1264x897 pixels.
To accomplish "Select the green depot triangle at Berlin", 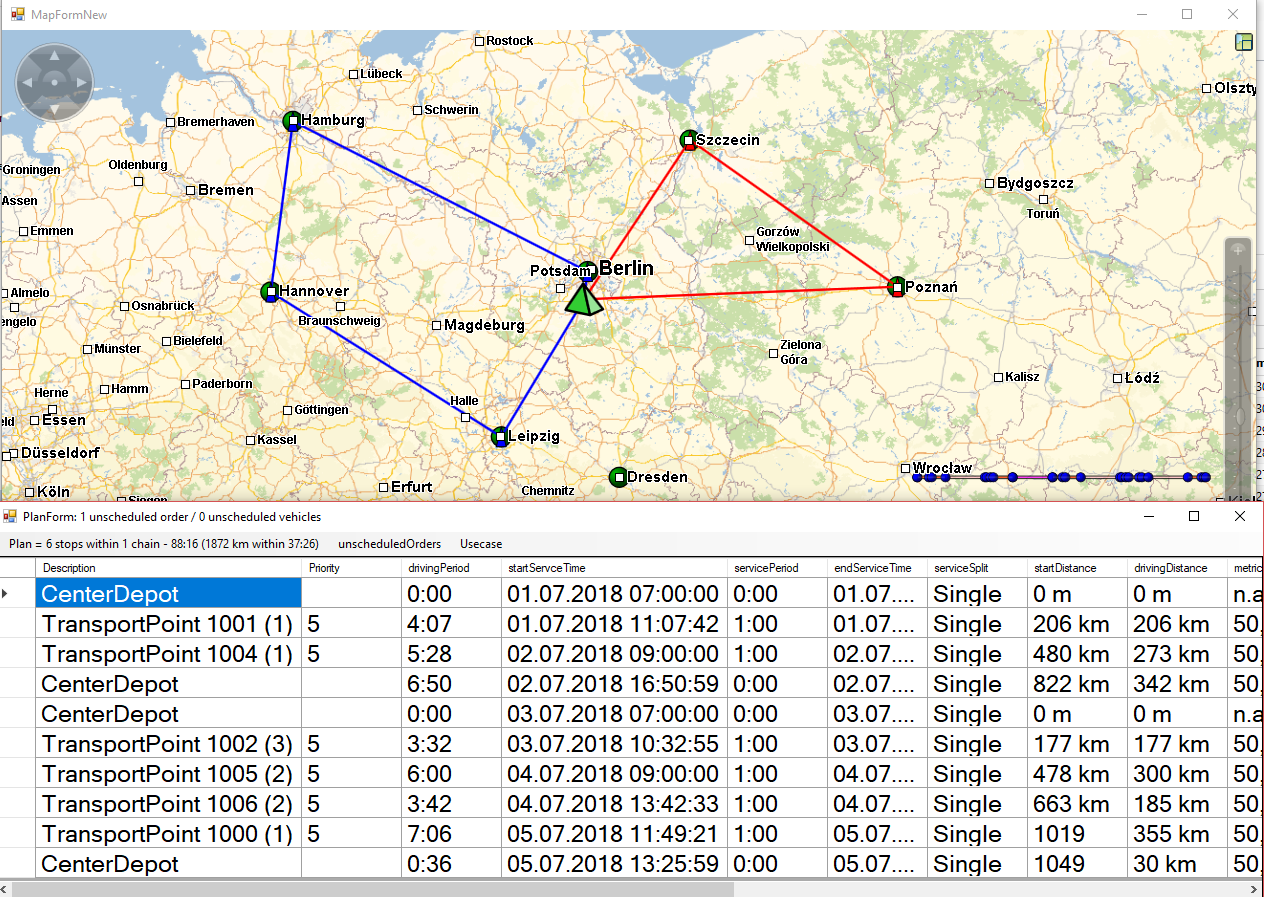I will (x=583, y=300).
